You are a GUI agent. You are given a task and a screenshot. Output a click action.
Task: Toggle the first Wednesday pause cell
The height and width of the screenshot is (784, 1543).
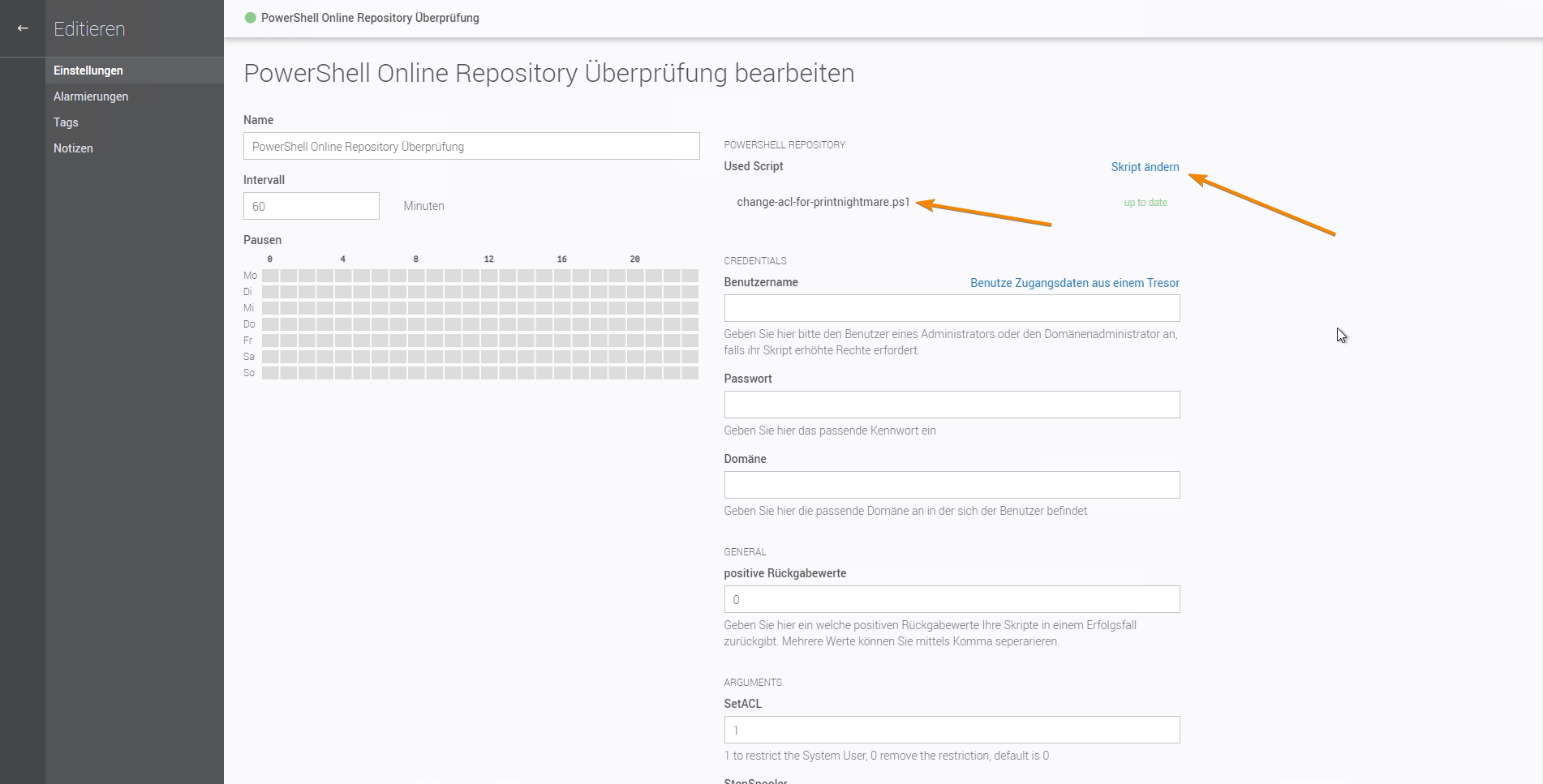click(x=270, y=308)
